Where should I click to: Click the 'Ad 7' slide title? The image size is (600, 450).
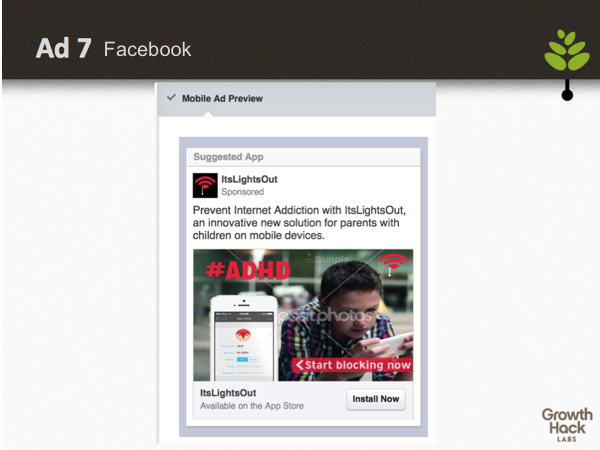tap(64, 49)
